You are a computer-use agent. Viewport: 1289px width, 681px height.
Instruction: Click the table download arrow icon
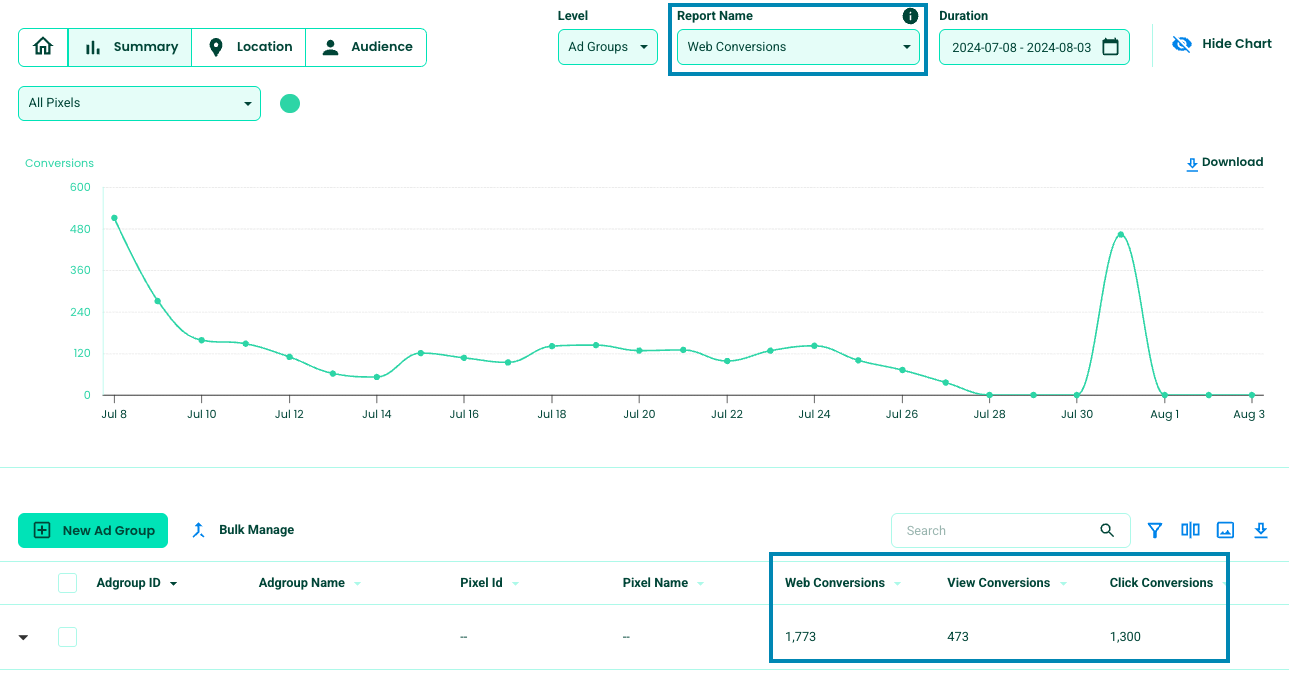coord(1261,530)
